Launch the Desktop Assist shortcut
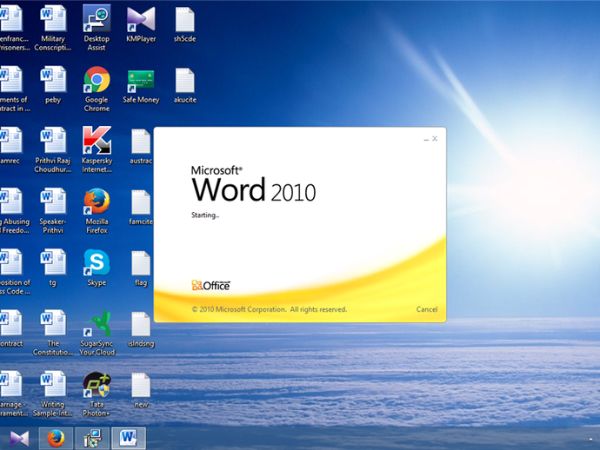This screenshot has width=600, height=450. click(96, 28)
